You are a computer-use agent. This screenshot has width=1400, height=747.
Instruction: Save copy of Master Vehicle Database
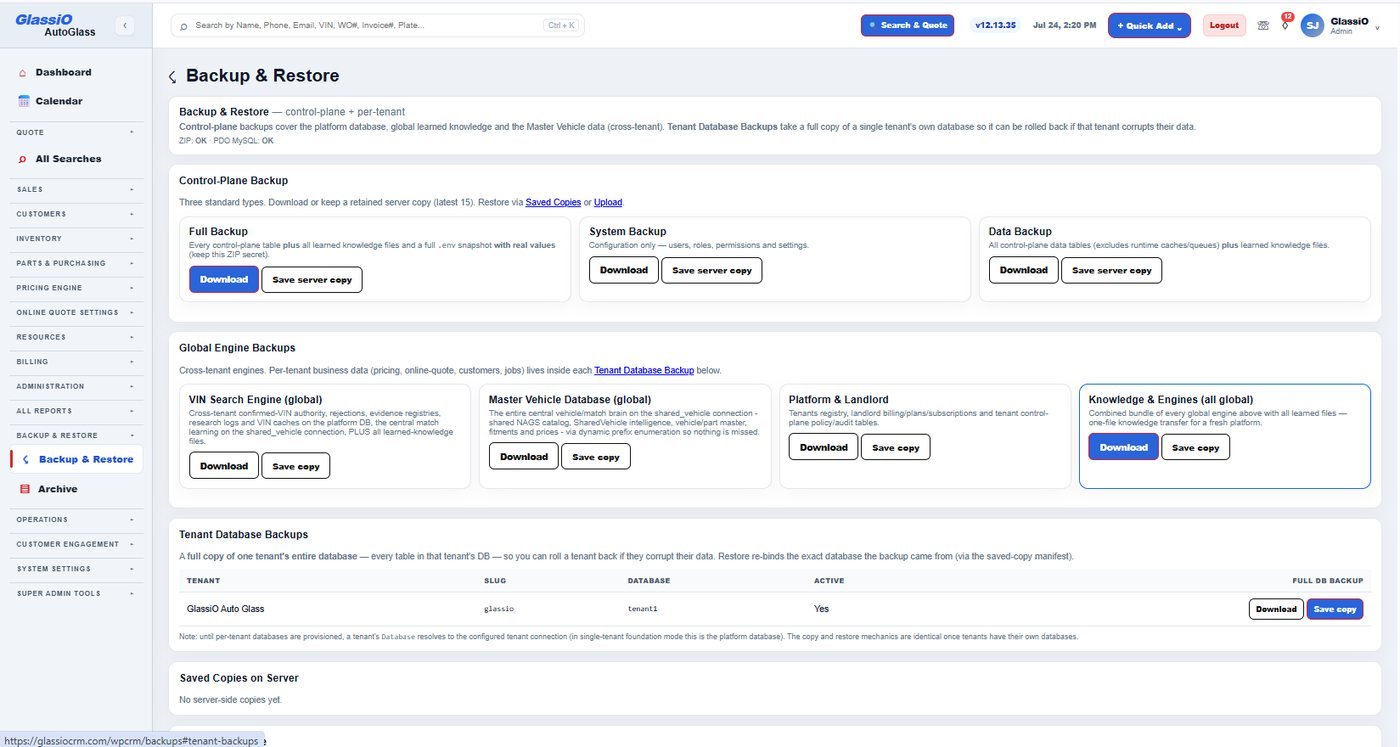point(596,457)
